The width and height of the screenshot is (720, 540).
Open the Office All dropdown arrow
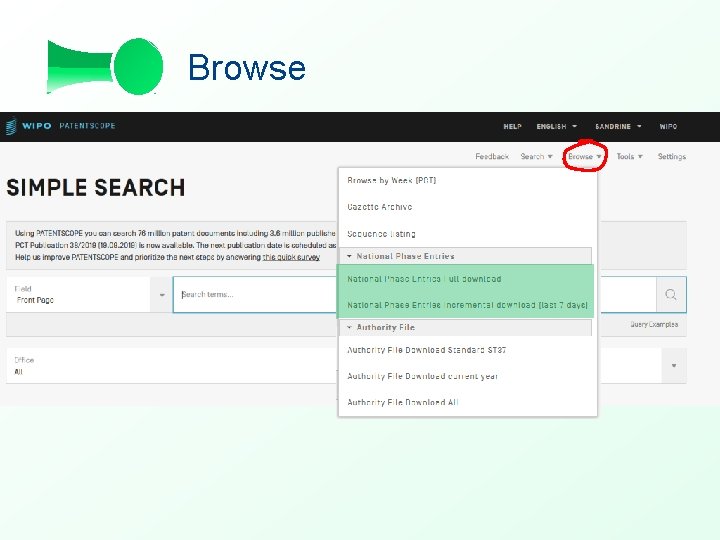(674, 366)
